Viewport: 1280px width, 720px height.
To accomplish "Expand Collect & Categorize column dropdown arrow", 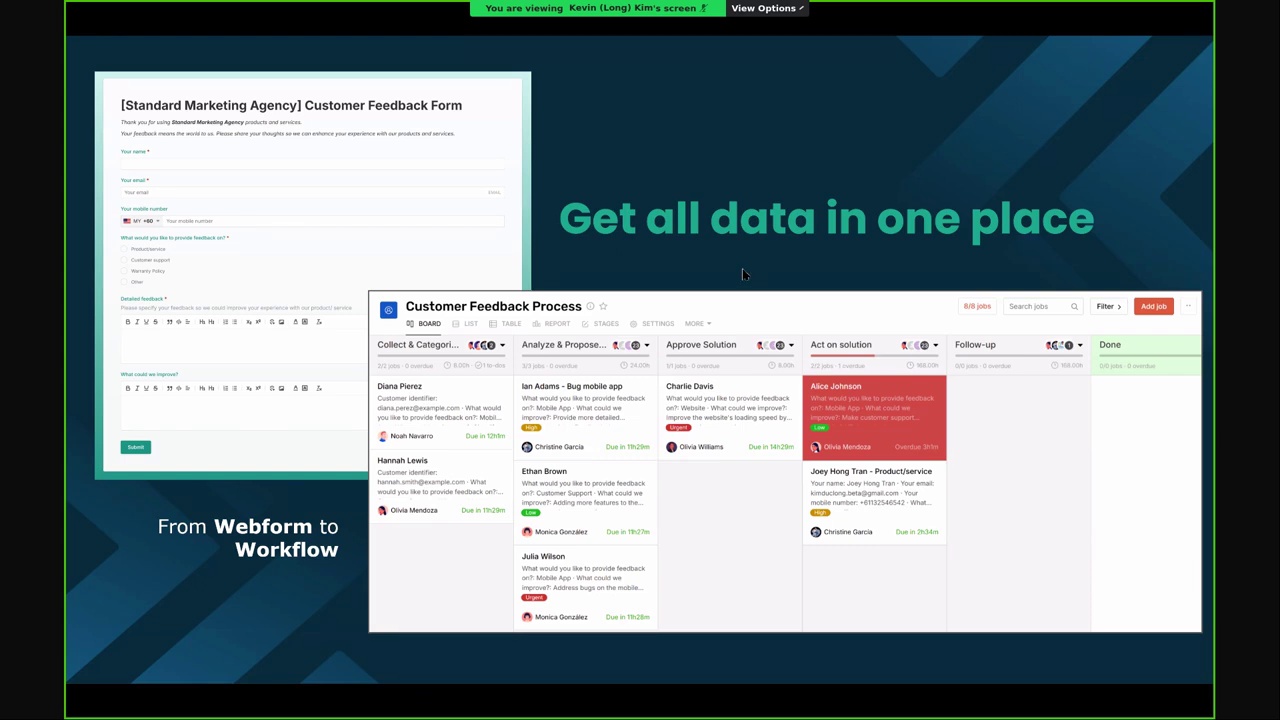I will click(x=502, y=346).
